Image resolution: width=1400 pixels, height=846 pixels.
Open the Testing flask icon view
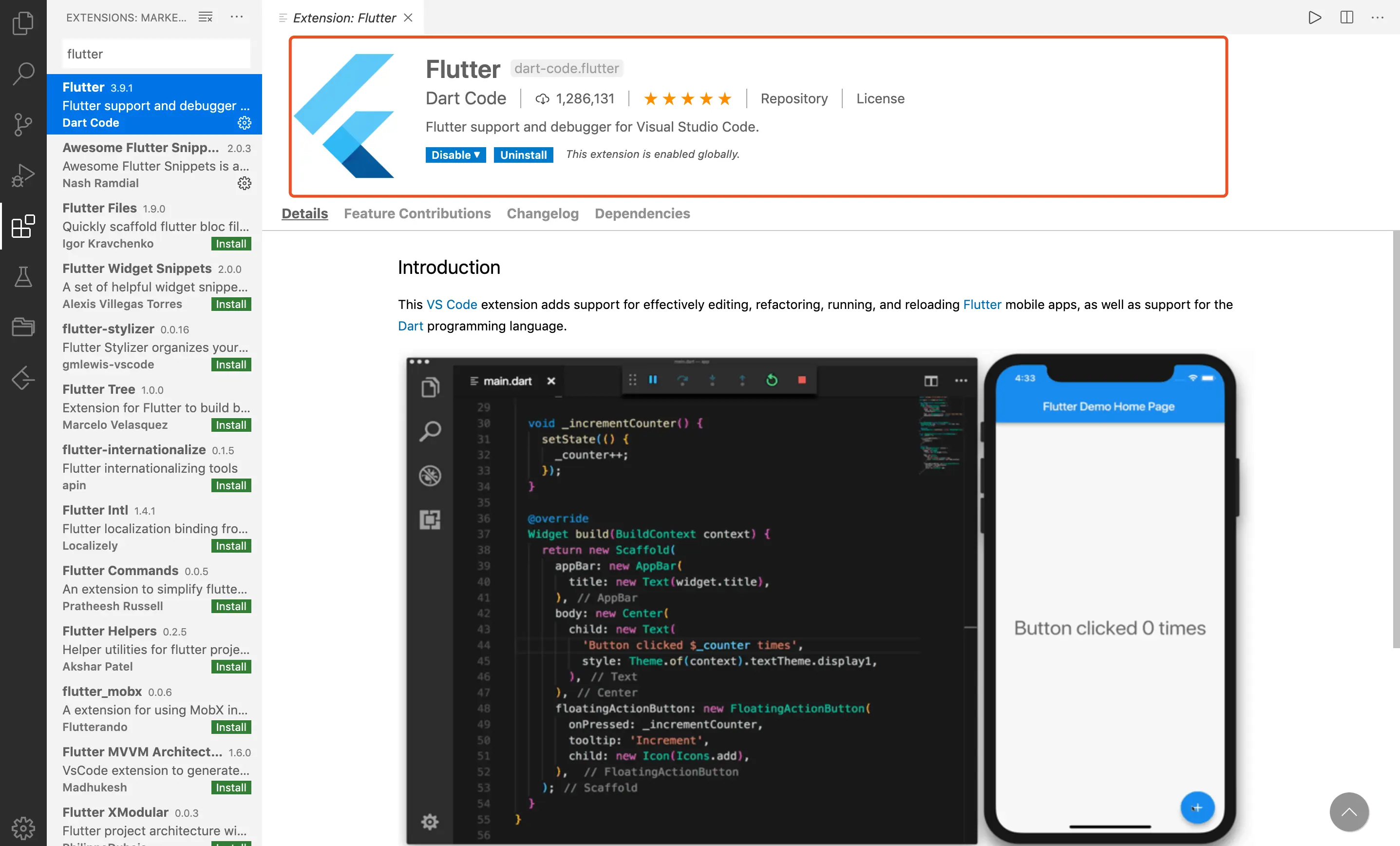pyautogui.click(x=23, y=277)
